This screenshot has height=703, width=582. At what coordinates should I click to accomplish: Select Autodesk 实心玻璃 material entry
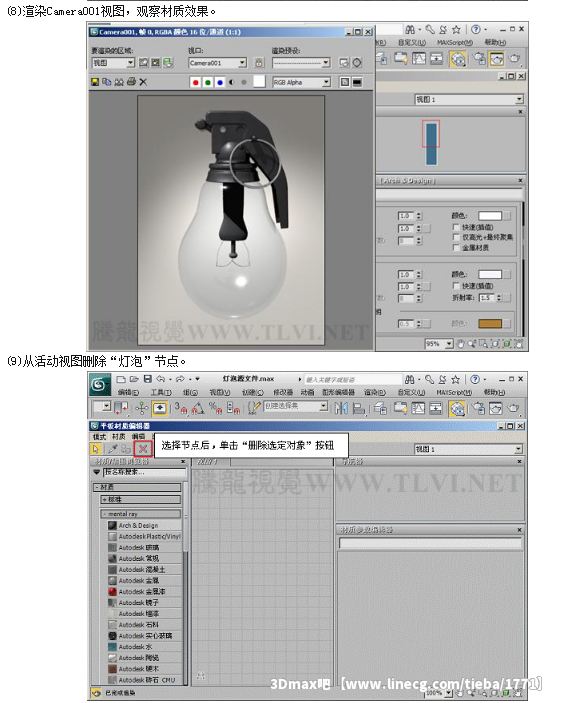145,636
